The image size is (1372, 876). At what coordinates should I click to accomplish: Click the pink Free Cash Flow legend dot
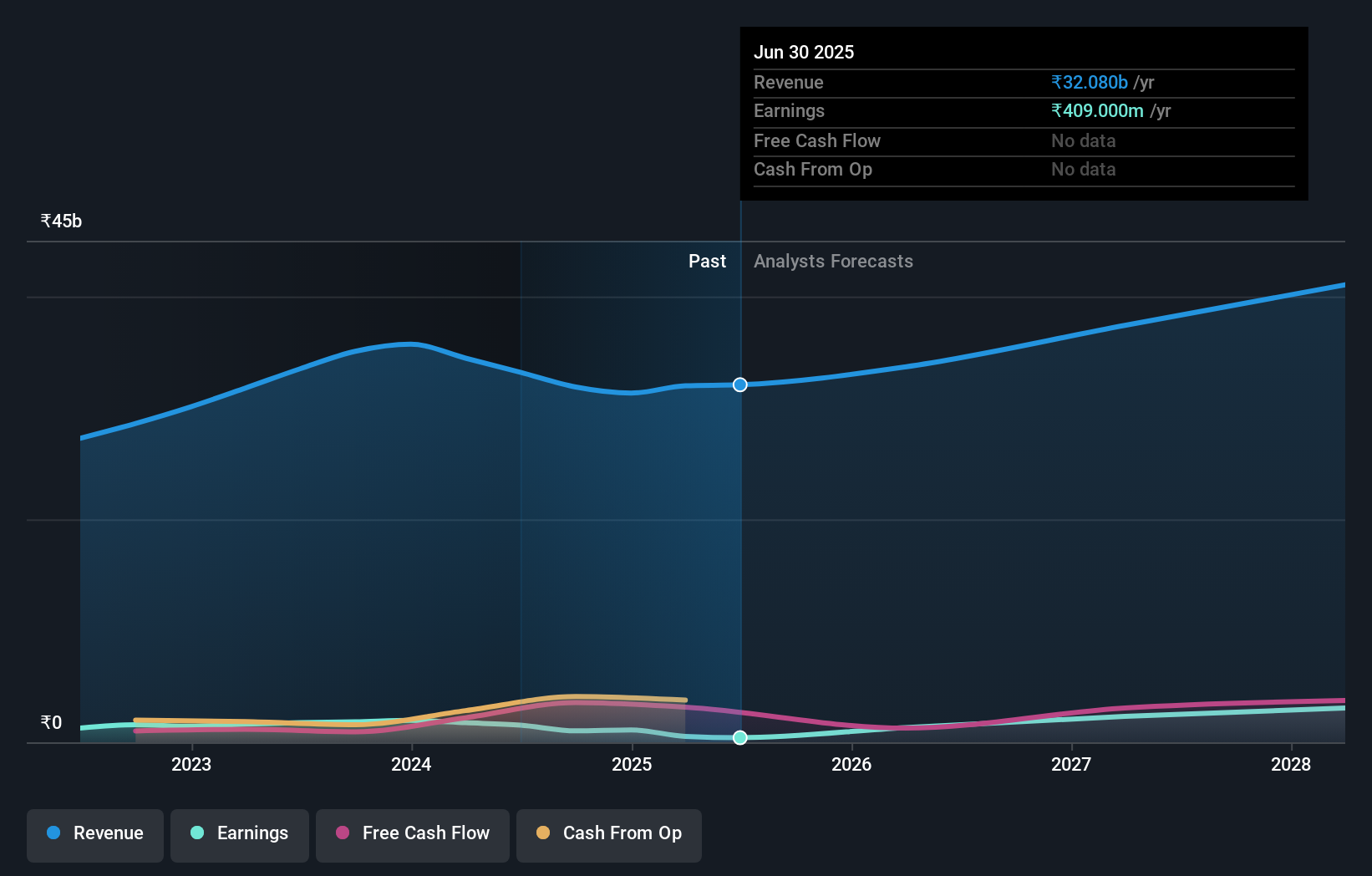[343, 833]
